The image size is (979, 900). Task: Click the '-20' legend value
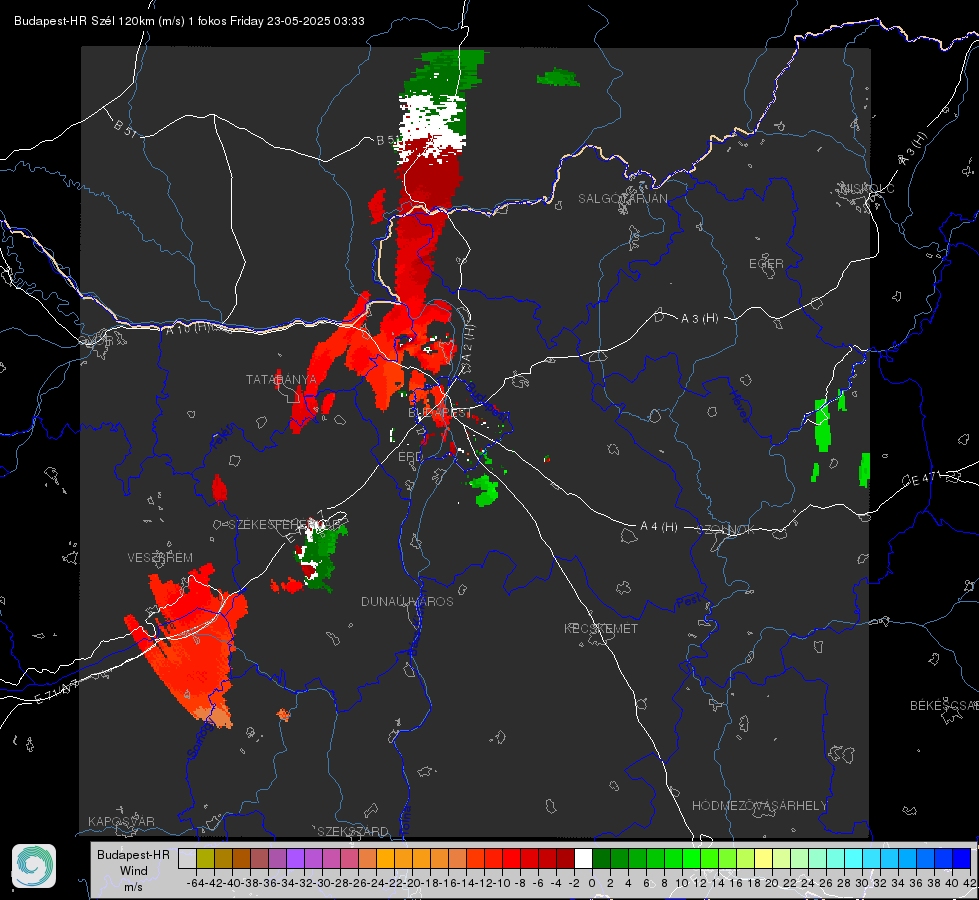click(x=411, y=883)
